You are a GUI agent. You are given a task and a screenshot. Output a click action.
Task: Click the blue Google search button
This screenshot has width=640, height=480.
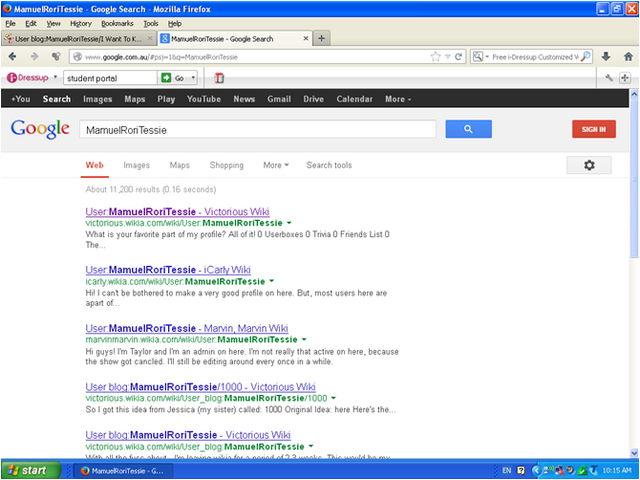tap(469, 129)
